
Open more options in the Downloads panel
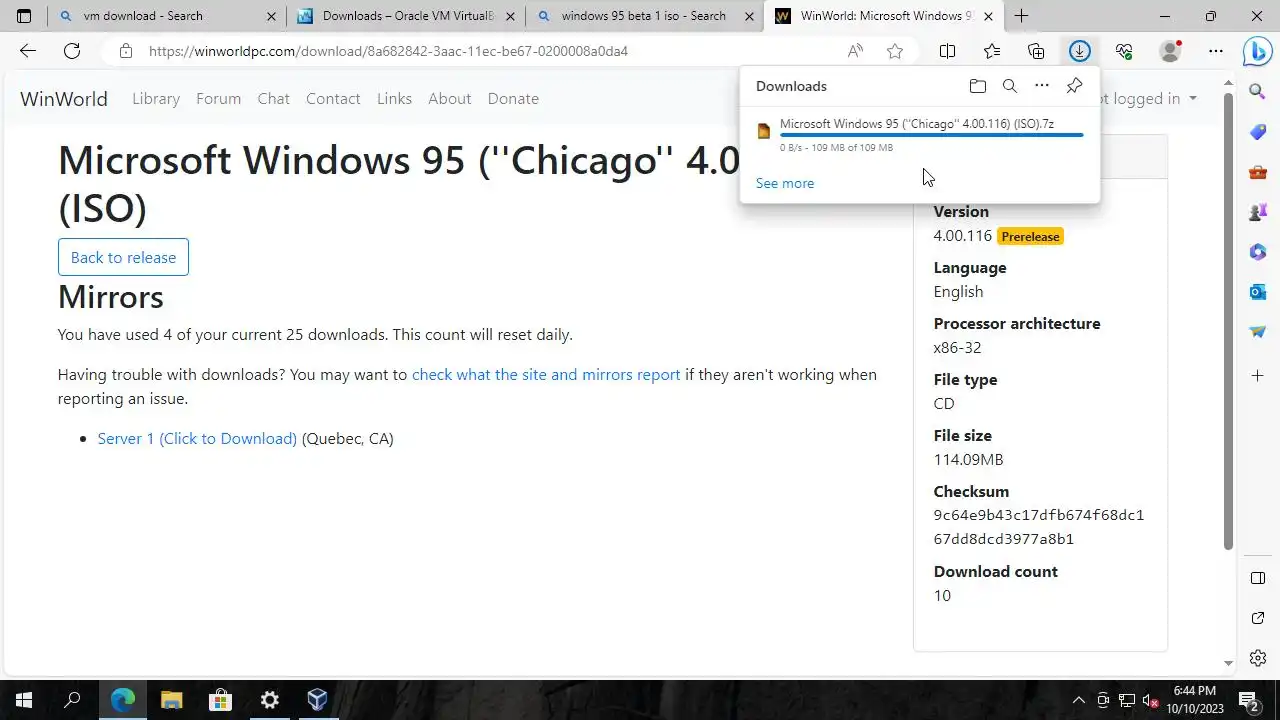(1042, 86)
